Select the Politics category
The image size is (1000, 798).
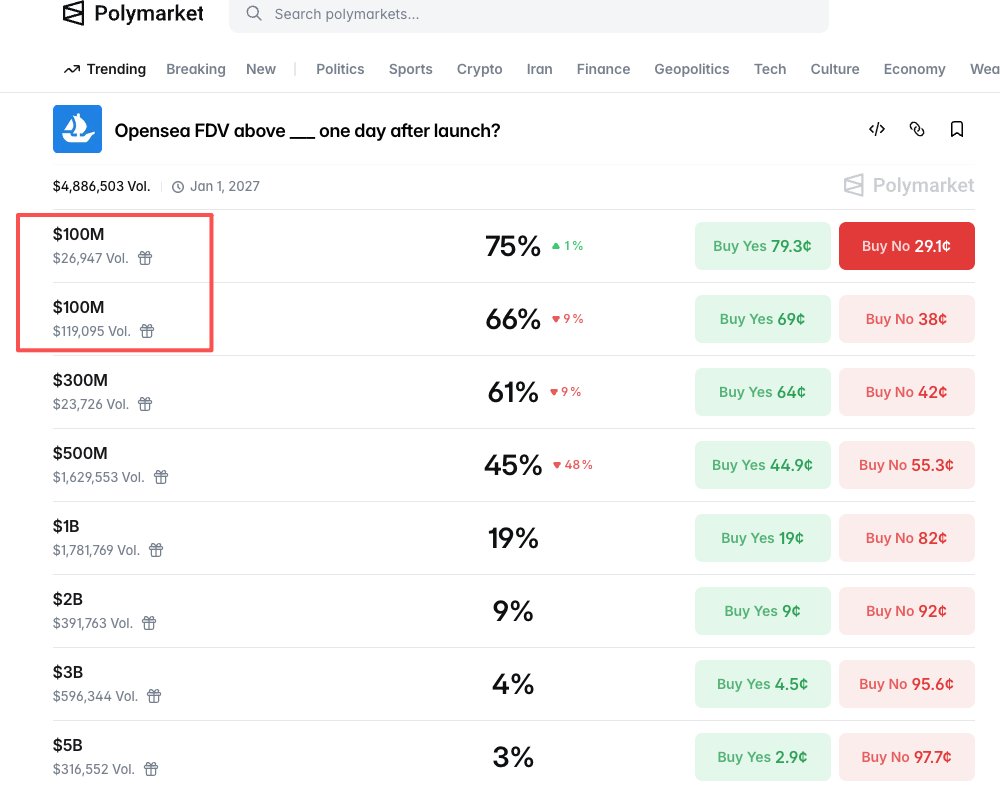pyautogui.click(x=340, y=69)
